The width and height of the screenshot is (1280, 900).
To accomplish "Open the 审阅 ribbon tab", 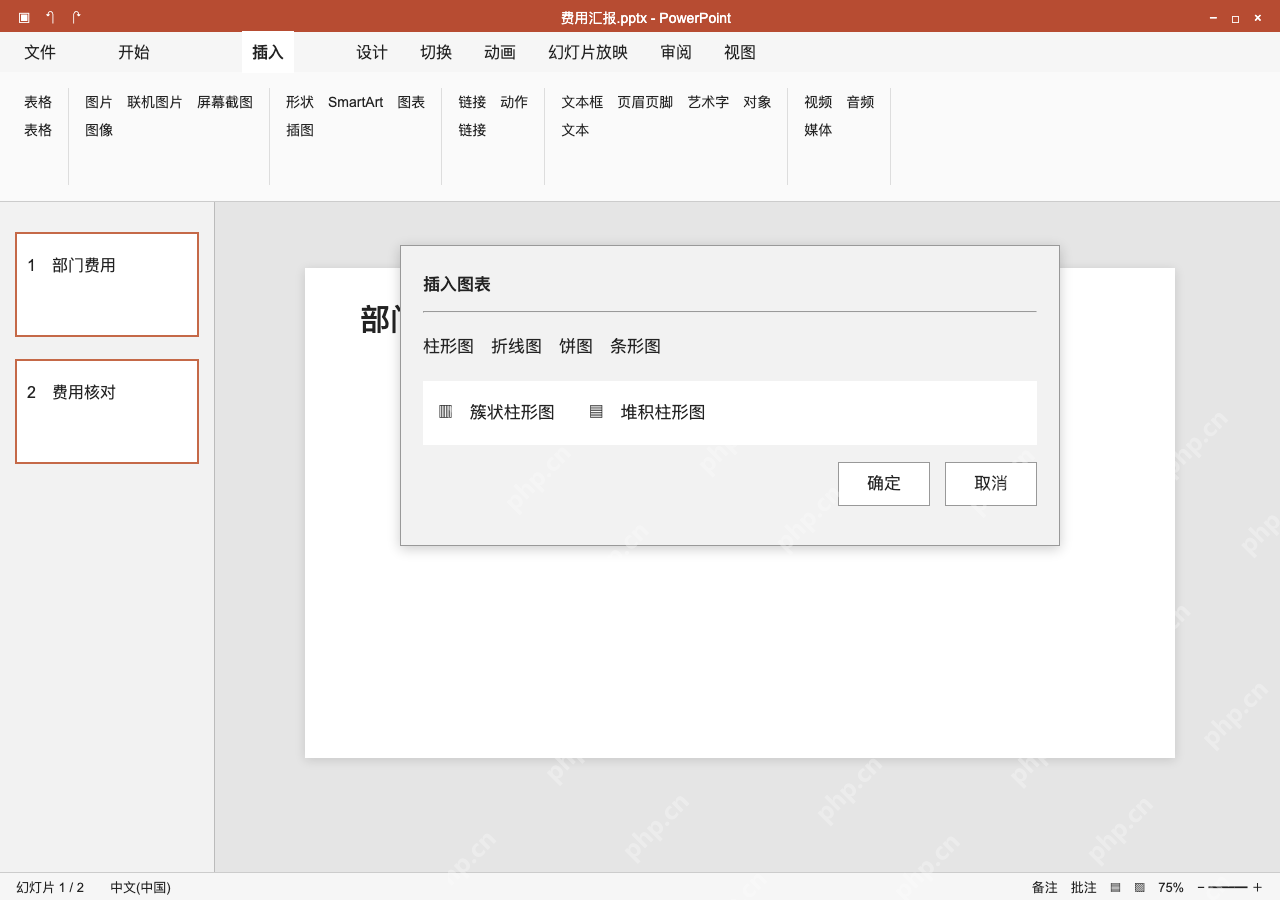I will (x=676, y=52).
